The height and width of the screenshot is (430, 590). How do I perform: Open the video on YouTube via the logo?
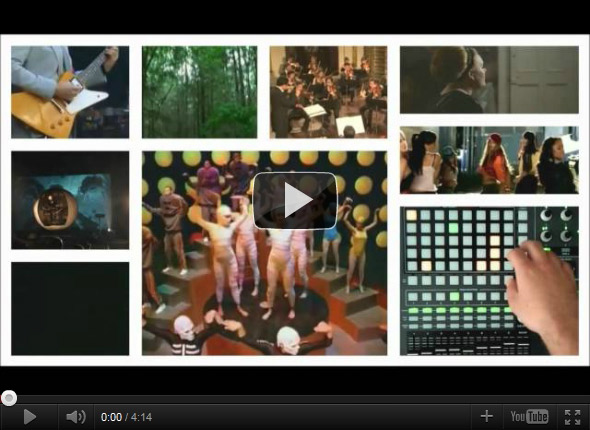[529, 416]
